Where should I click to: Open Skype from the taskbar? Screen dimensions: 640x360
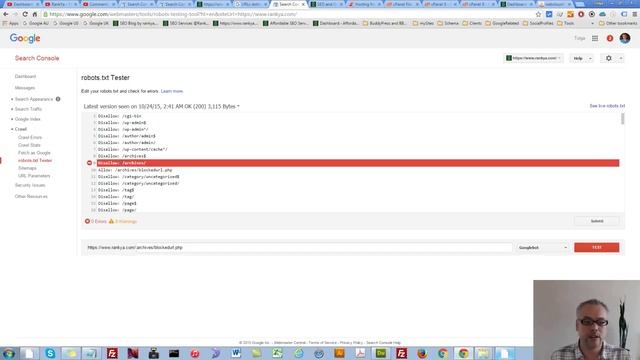[x=50, y=353]
